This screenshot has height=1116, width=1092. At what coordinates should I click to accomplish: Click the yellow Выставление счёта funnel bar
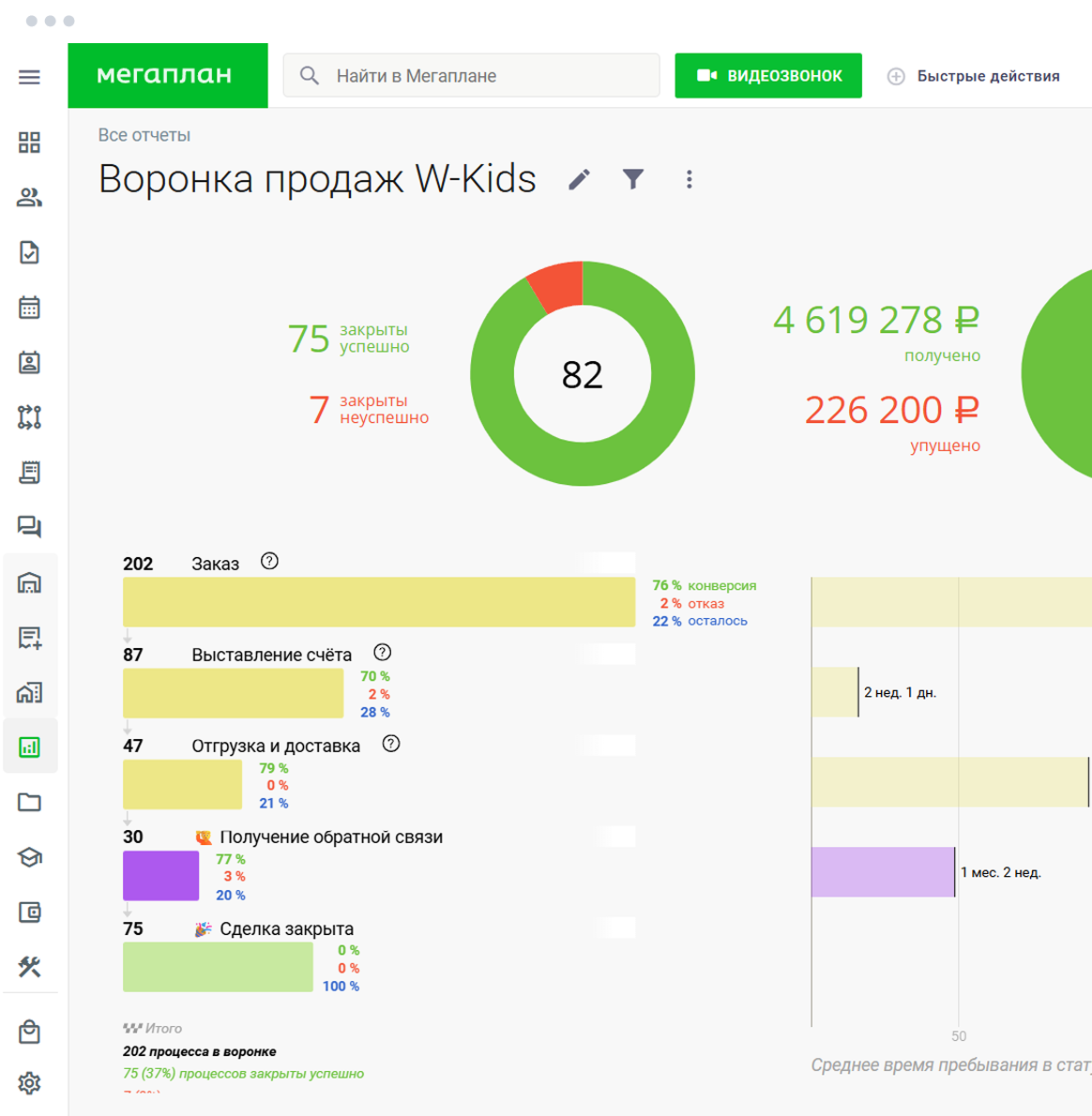[233, 693]
